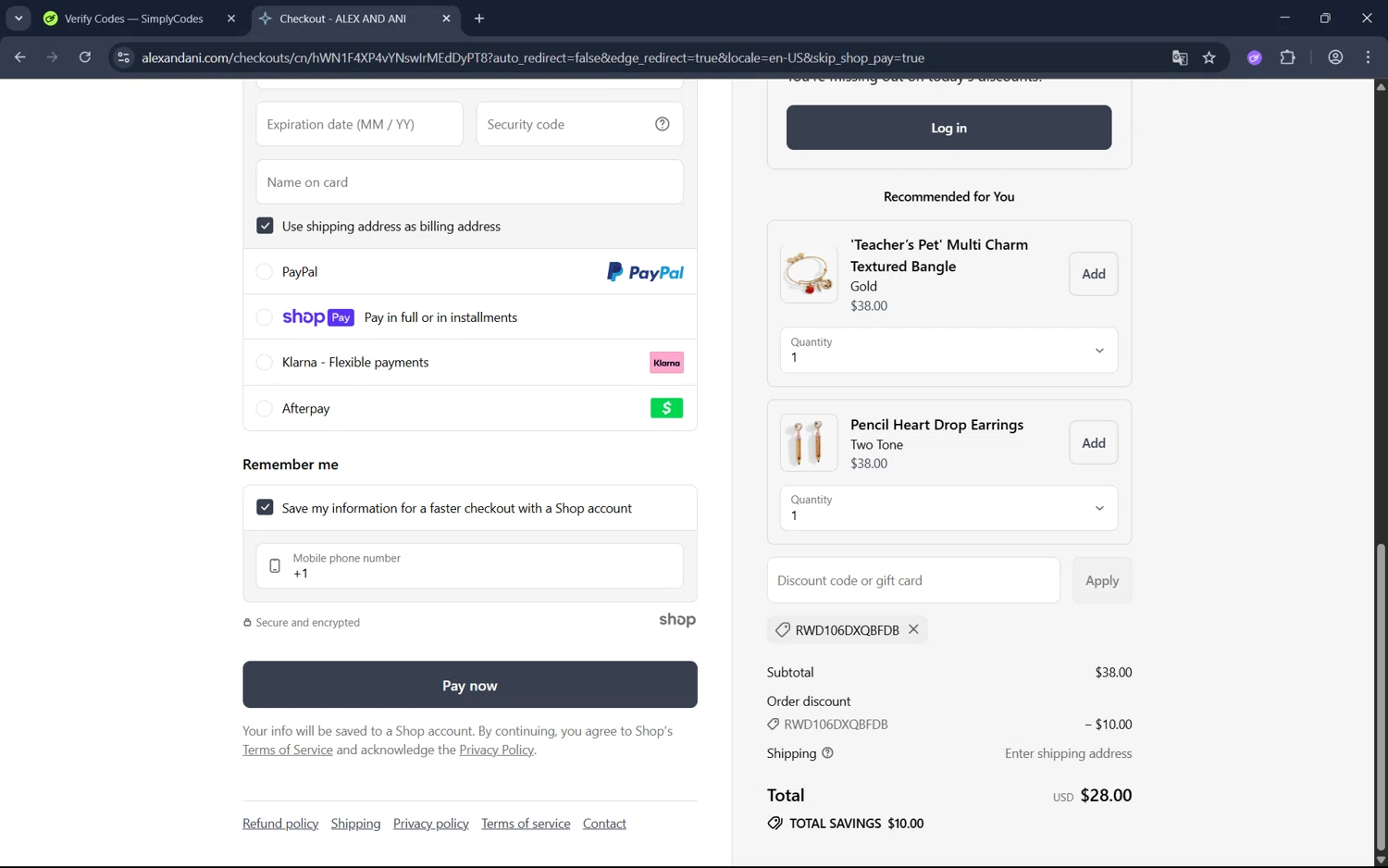
Task: Click the Name on card field
Action: point(469,182)
